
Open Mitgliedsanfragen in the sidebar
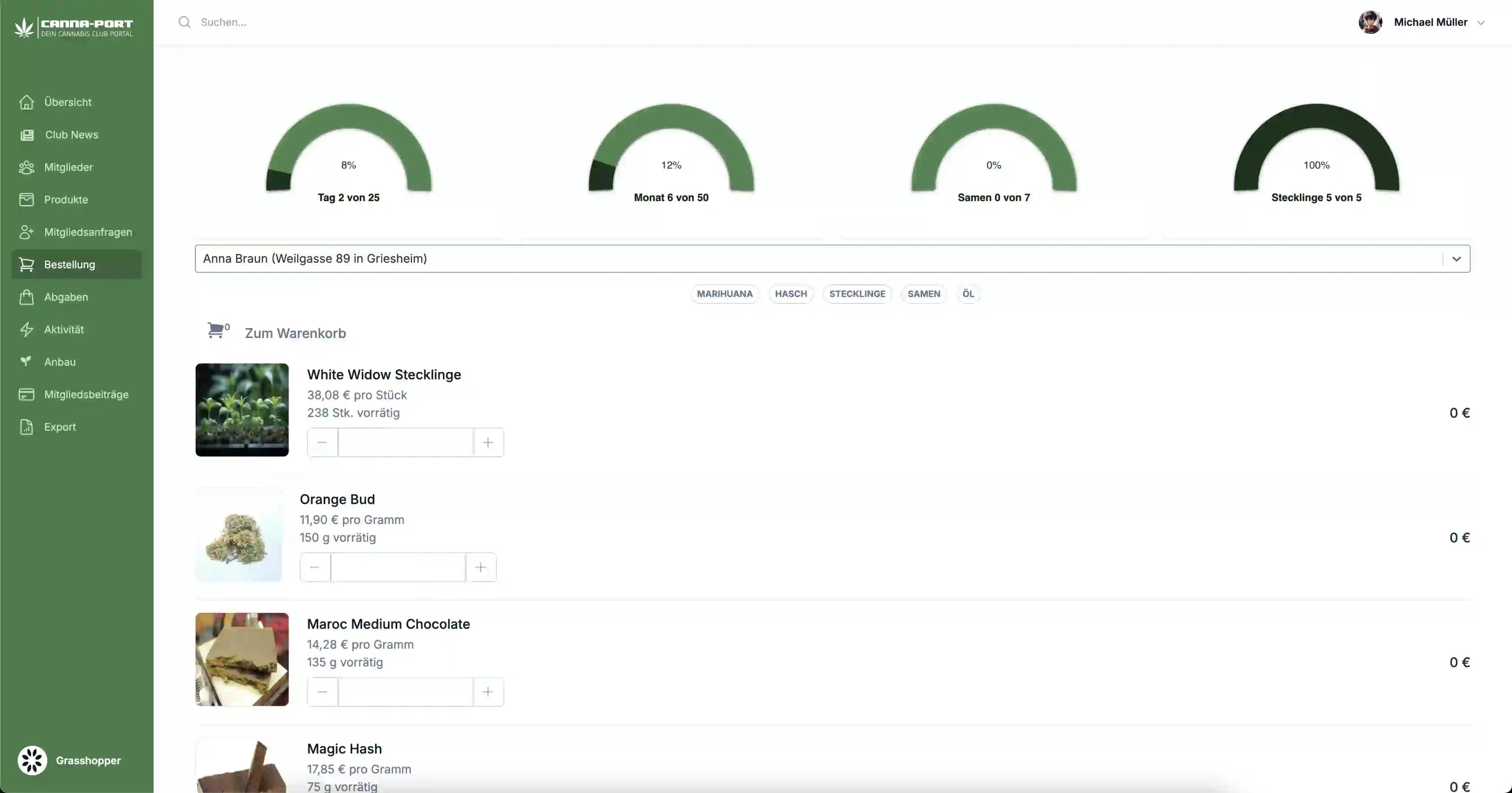tap(88, 232)
